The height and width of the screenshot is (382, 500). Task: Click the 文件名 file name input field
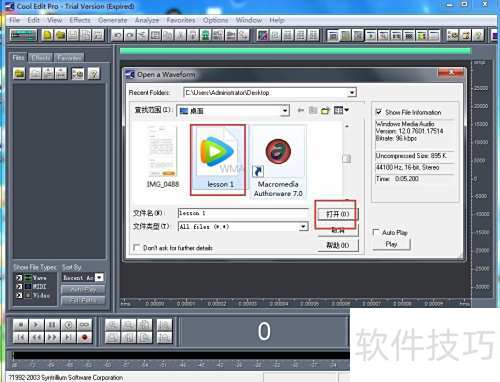click(243, 213)
